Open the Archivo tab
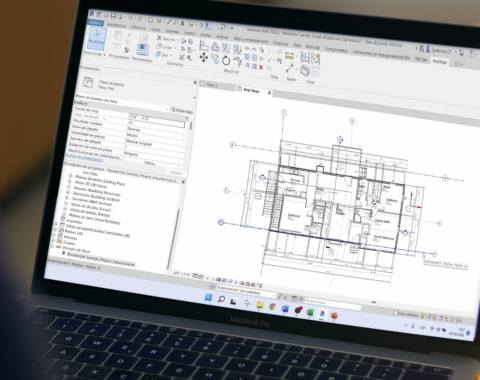This screenshot has height=380, width=480. [95, 23]
